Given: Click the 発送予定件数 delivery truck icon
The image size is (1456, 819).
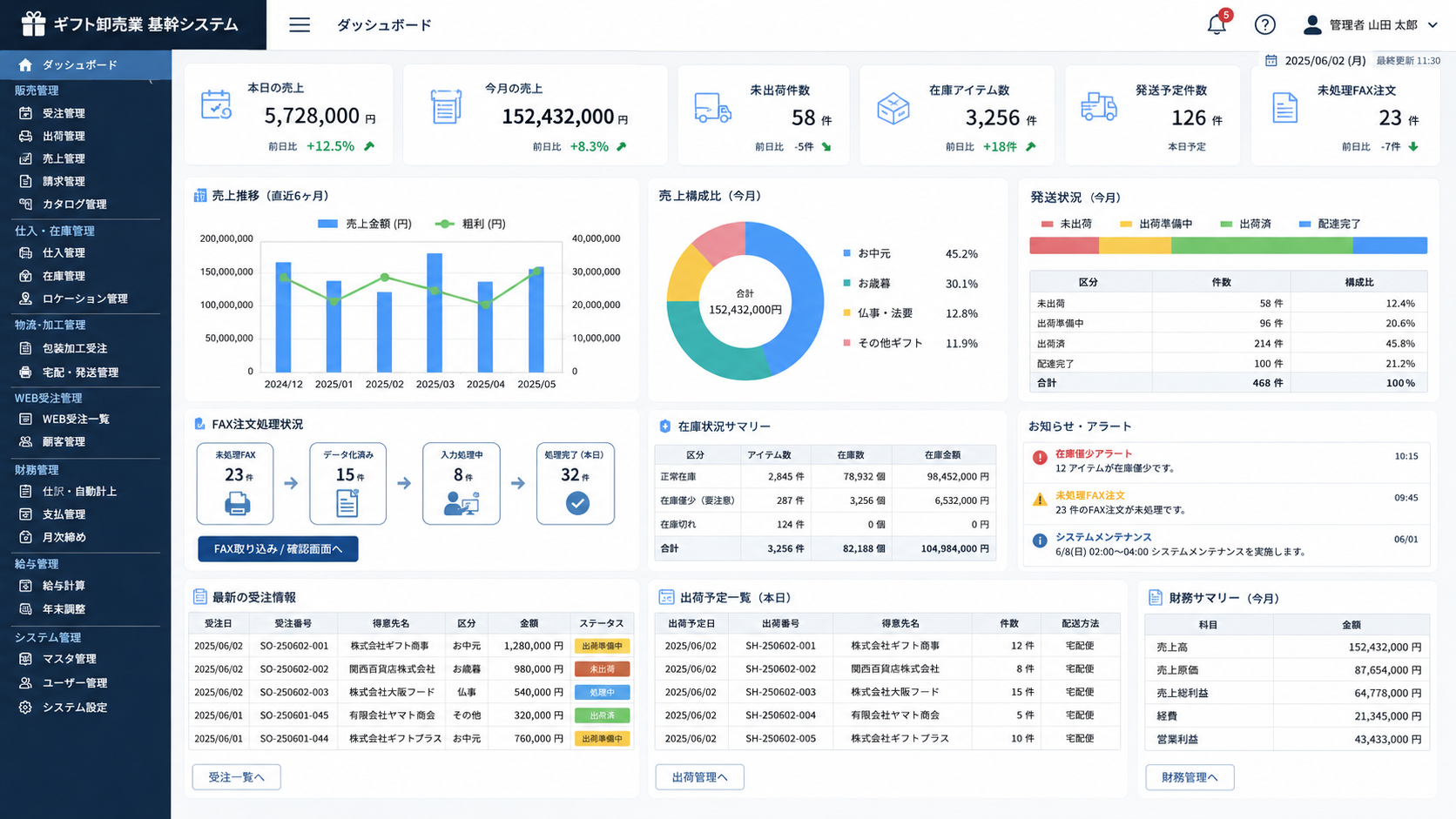Looking at the screenshot, I should (1099, 107).
